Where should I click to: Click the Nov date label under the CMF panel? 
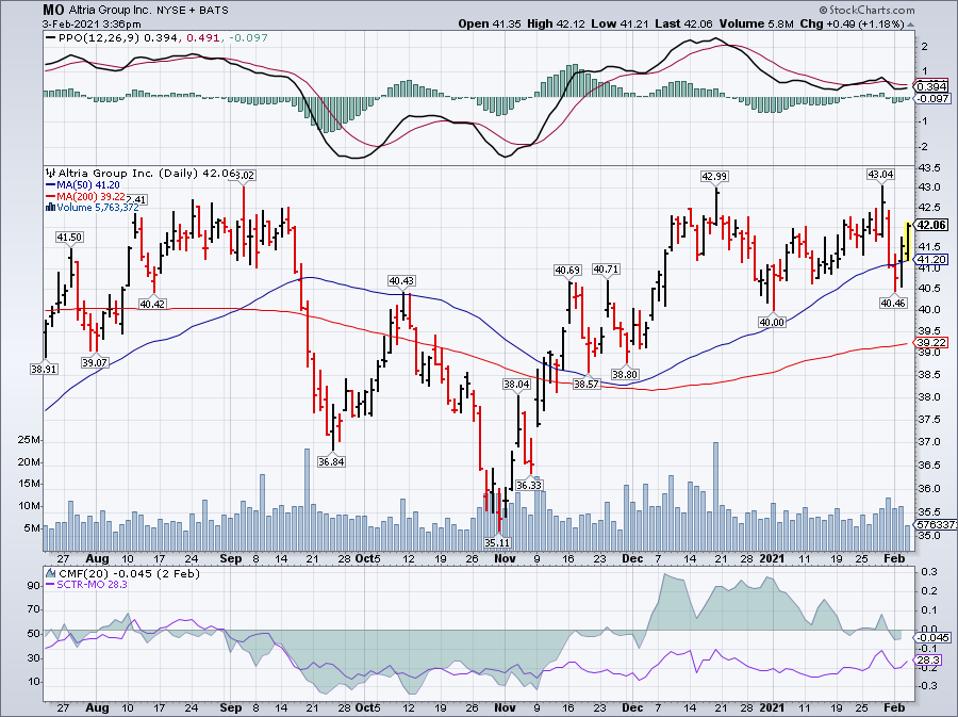click(x=504, y=708)
